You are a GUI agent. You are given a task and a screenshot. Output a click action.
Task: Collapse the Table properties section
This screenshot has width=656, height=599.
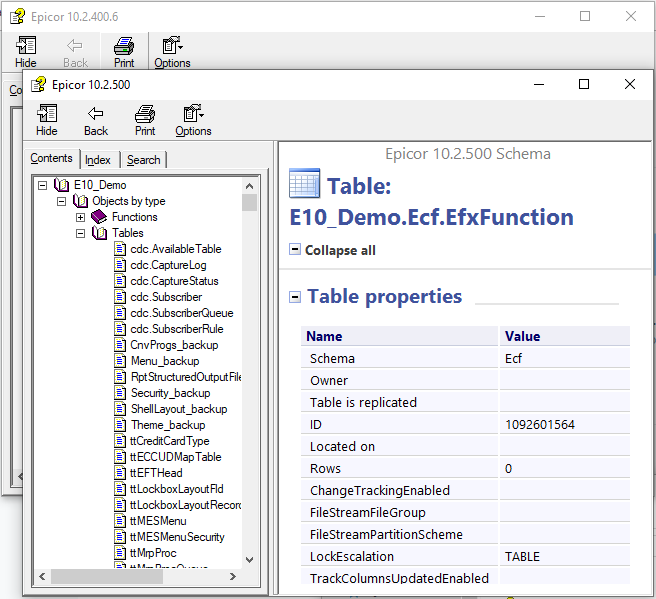295,297
